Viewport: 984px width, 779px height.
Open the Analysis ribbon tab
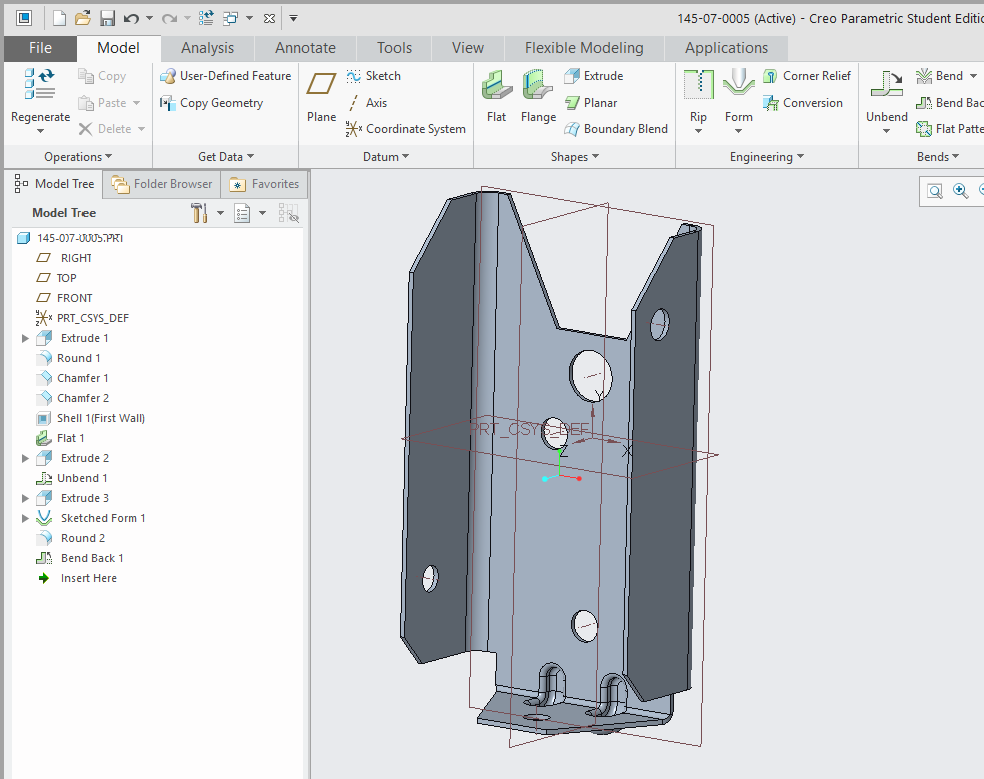tap(207, 47)
